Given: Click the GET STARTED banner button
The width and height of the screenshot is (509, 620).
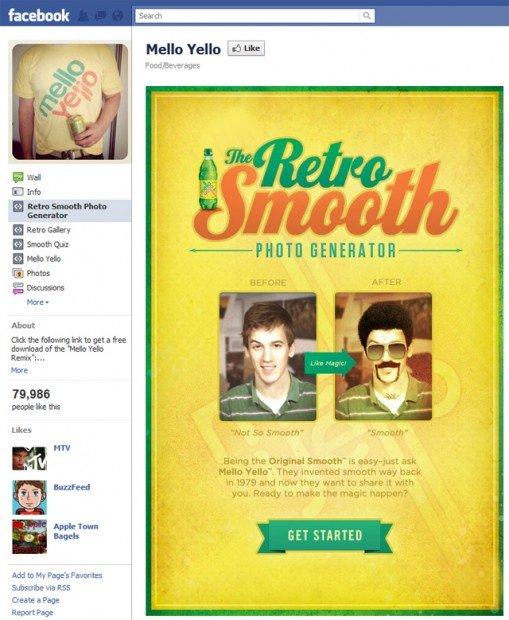Looking at the screenshot, I should point(325,535).
